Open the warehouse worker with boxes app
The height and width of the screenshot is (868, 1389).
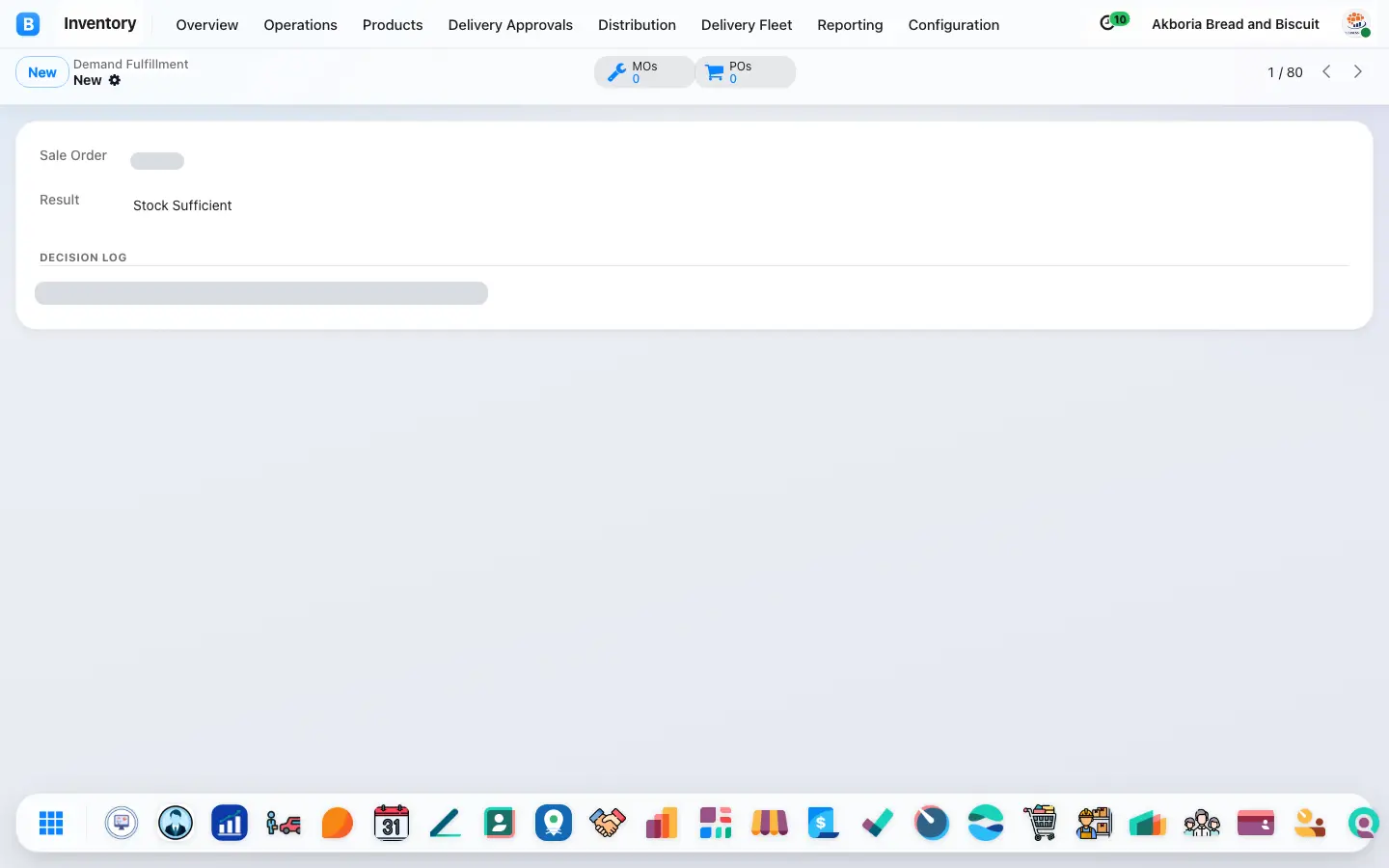(1094, 823)
